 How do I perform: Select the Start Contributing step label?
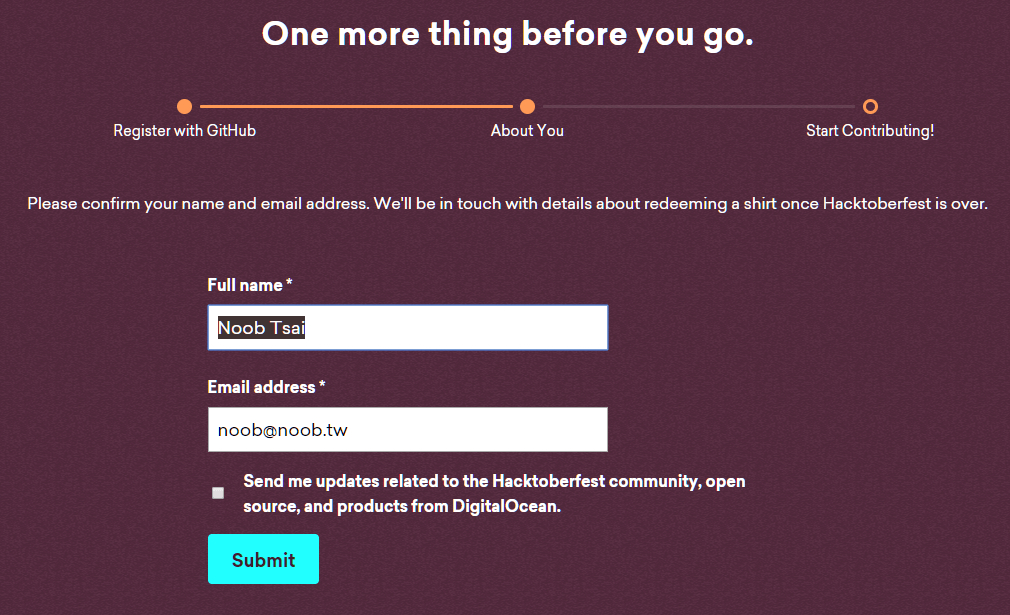[869, 130]
